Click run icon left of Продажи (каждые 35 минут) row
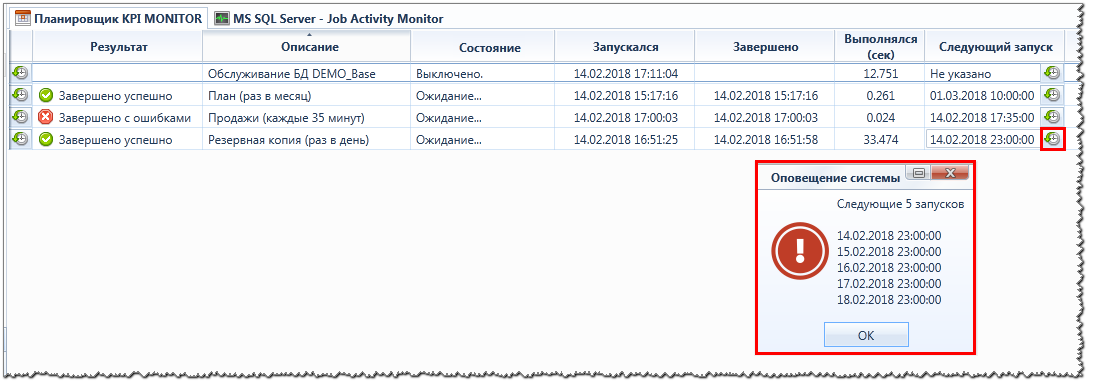1093x387 pixels. 21,118
